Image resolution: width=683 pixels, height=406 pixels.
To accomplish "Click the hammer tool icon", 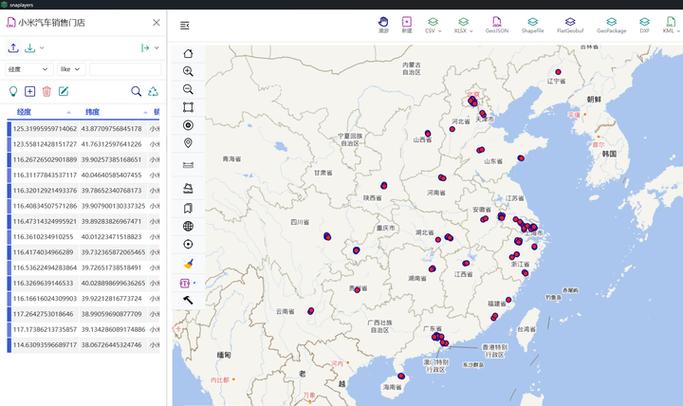I will 188,300.
